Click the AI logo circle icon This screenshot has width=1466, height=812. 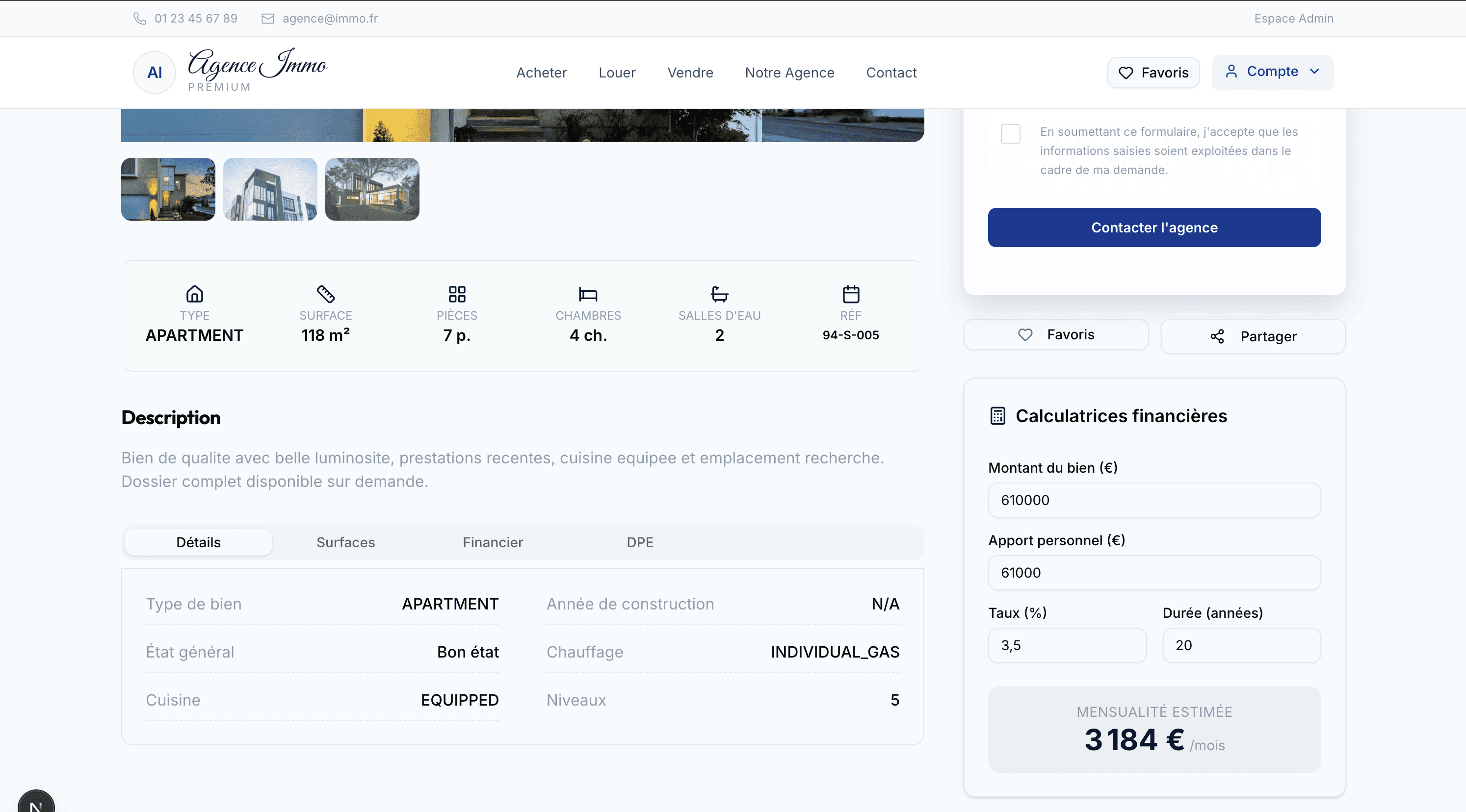coord(154,73)
